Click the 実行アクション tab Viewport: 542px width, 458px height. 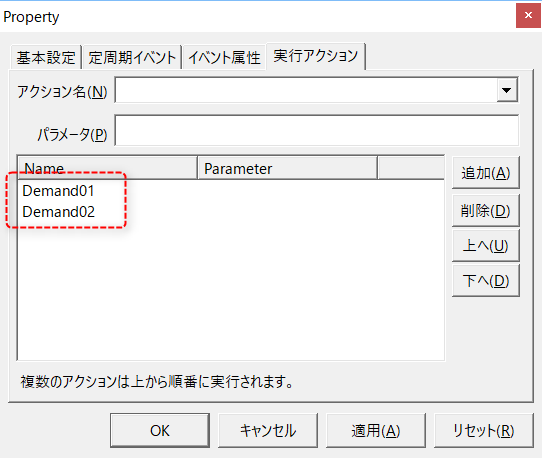click(316, 56)
